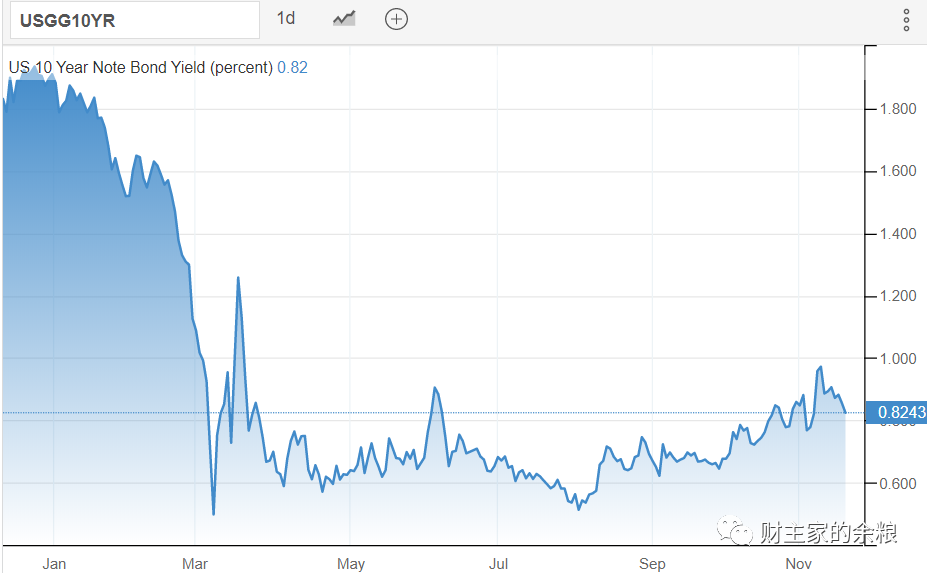Click the 1.000 price axis label
Viewport: 927px width, 573px height.
(897, 358)
